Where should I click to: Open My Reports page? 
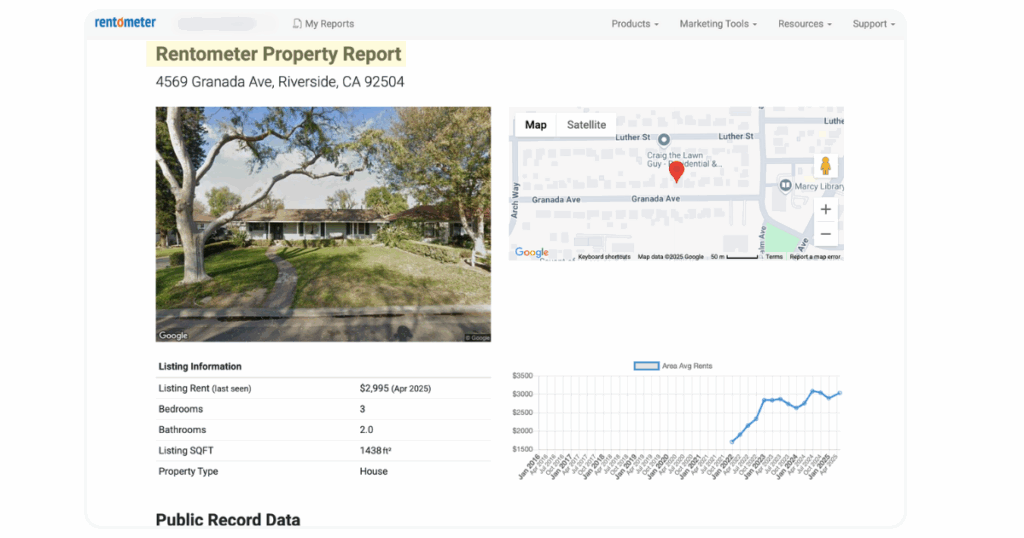coord(323,23)
